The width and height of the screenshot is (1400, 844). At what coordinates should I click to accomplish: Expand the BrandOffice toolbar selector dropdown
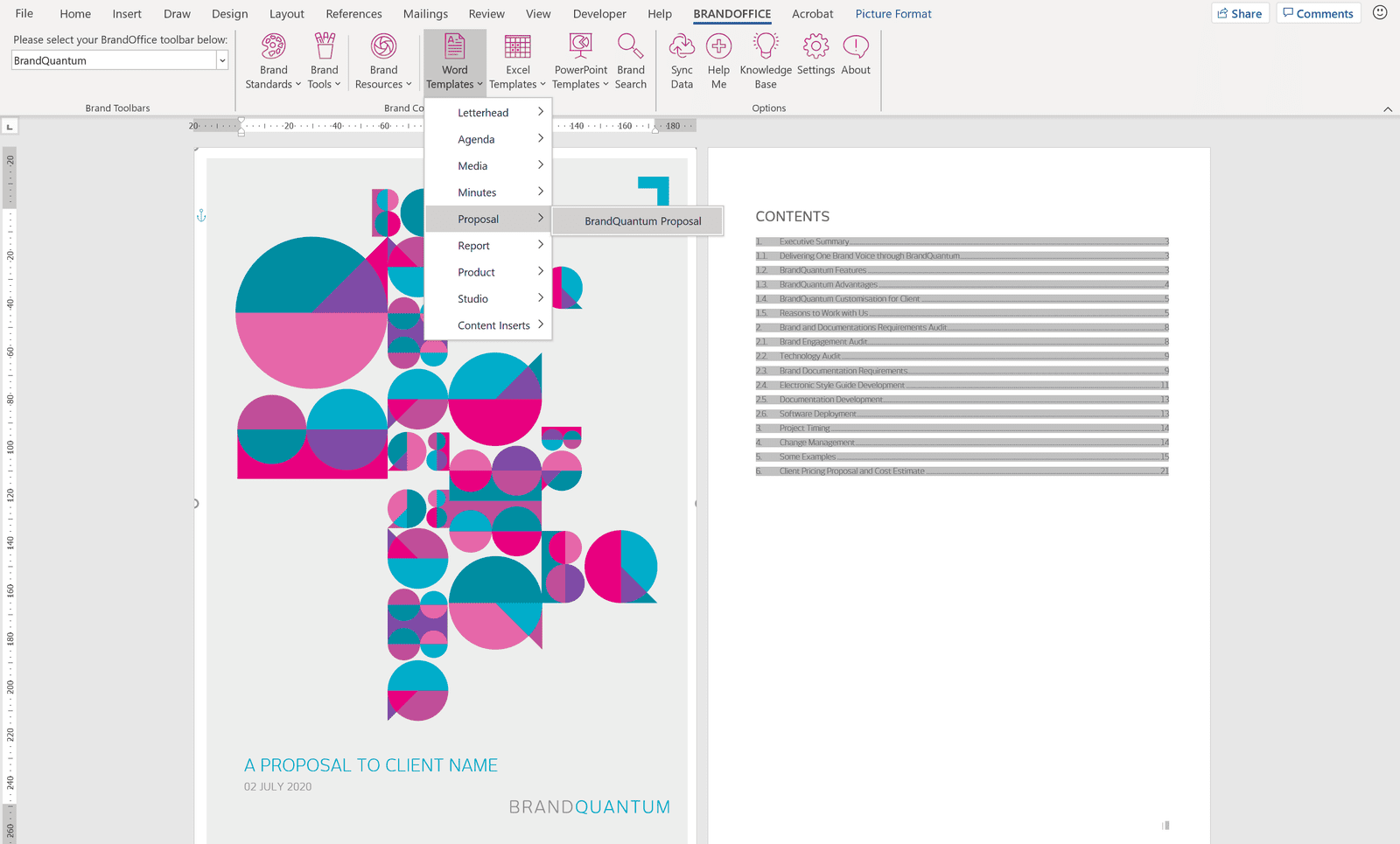[x=222, y=60]
